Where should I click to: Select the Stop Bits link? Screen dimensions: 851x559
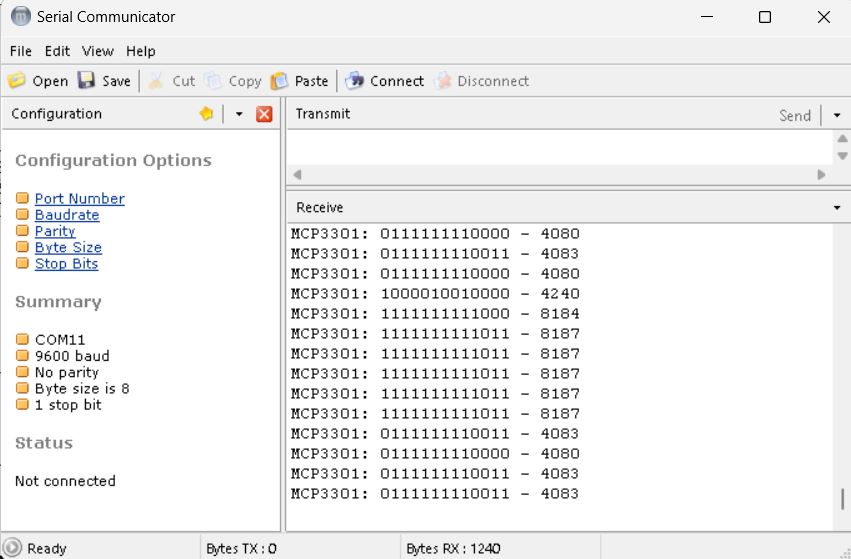66,264
